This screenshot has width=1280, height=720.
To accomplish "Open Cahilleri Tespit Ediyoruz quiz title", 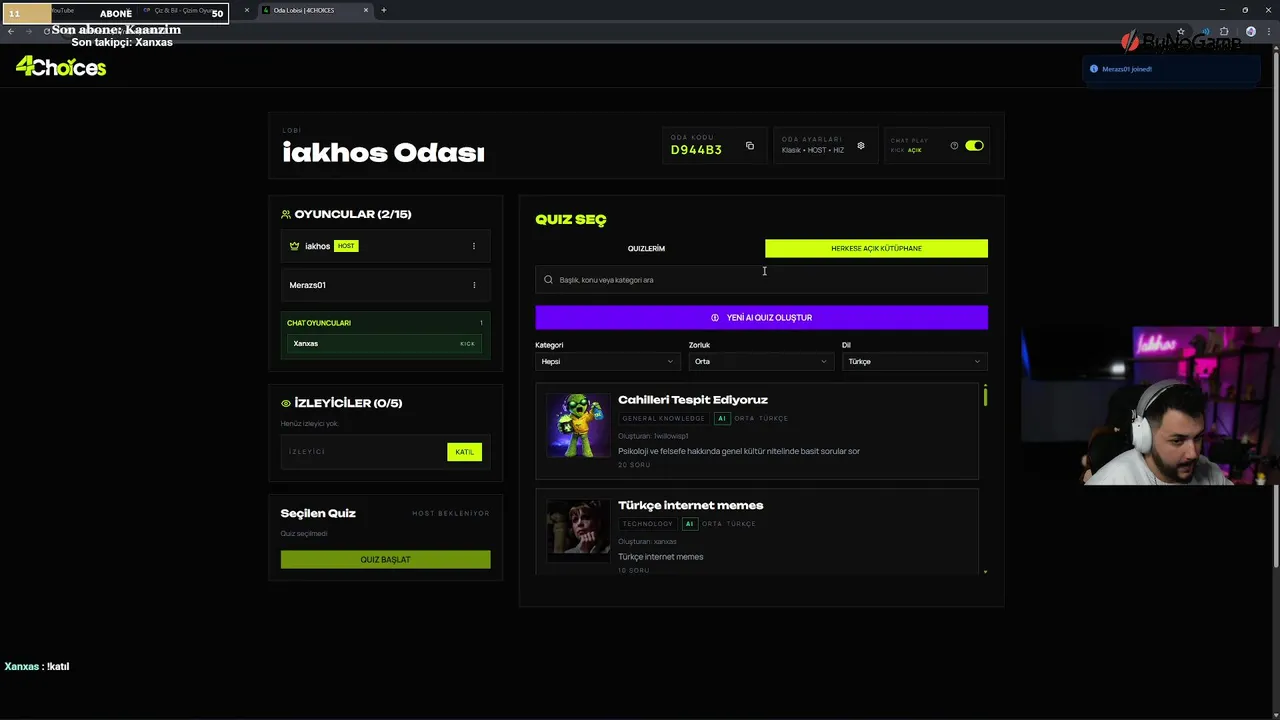I will pyautogui.click(x=692, y=400).
